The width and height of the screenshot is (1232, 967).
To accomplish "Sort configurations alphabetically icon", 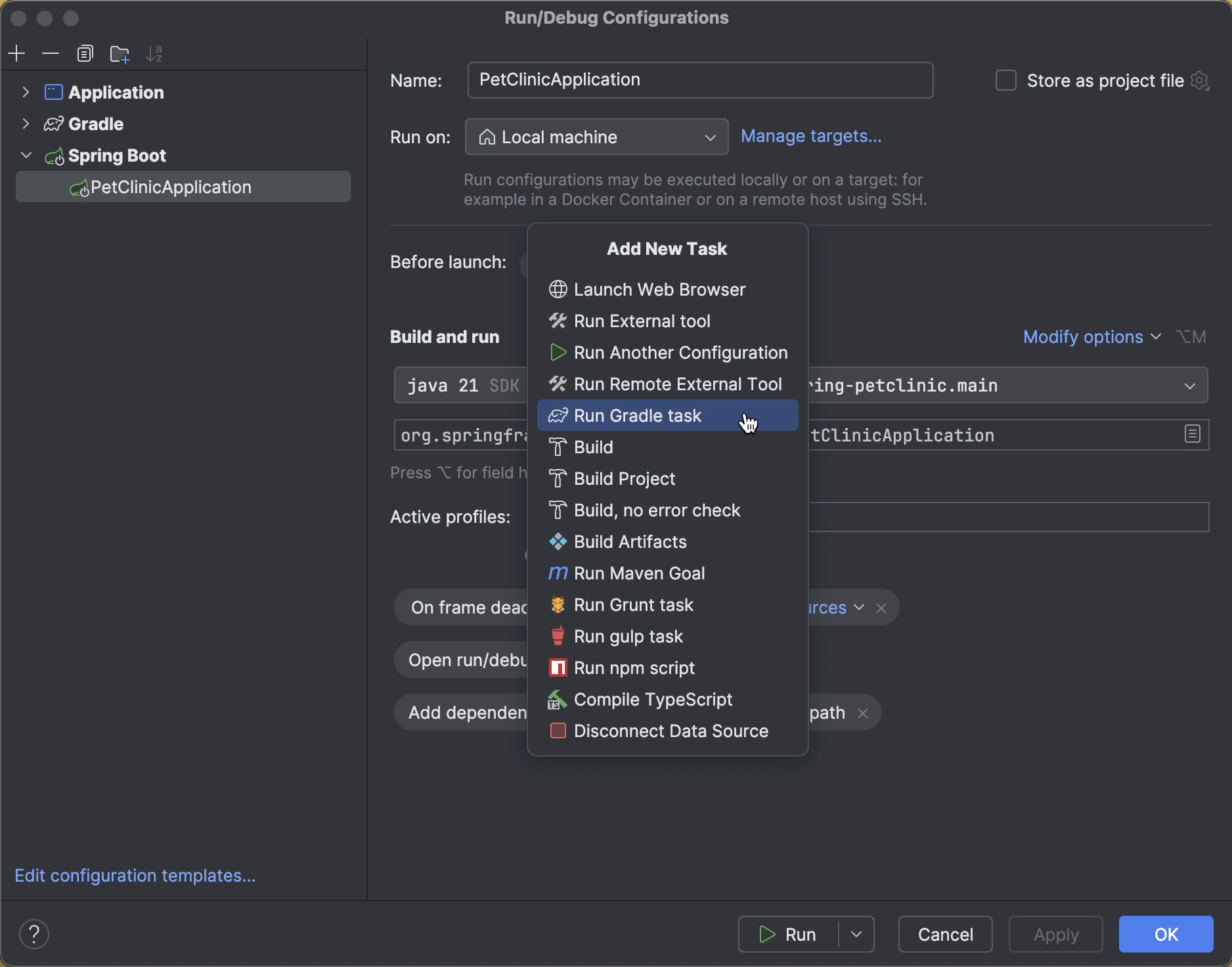I will tap(154, 53).
